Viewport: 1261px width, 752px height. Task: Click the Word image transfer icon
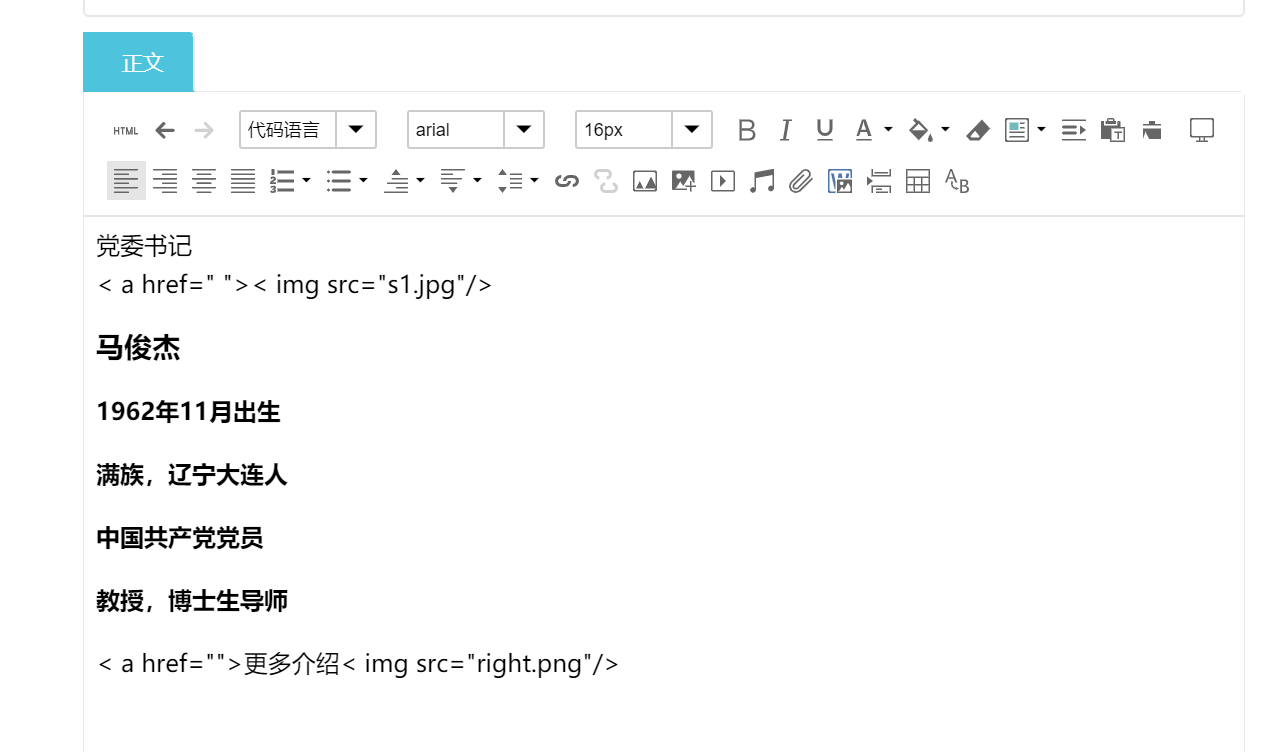(840, 181)
